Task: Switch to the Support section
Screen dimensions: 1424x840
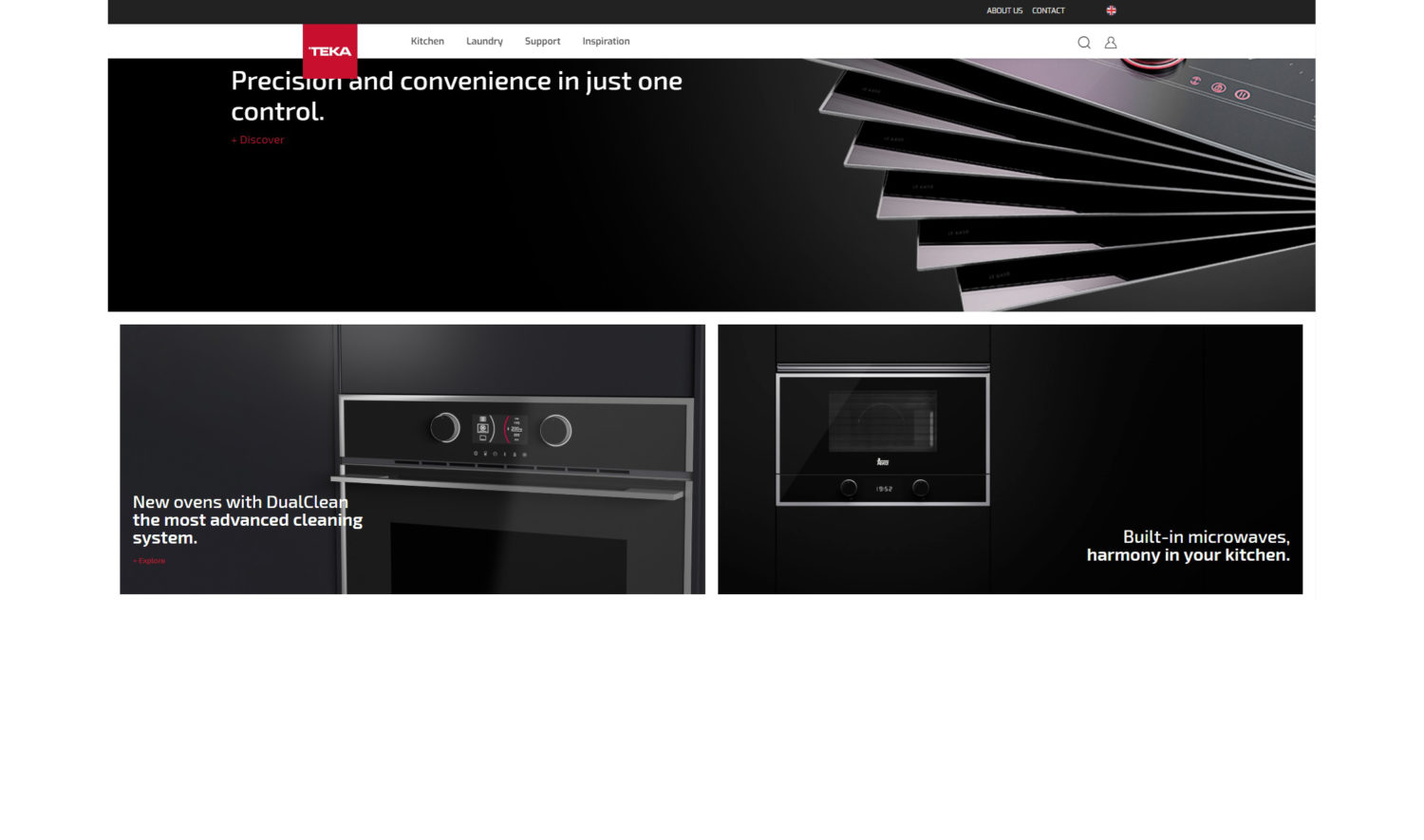Action: [542, 41]
